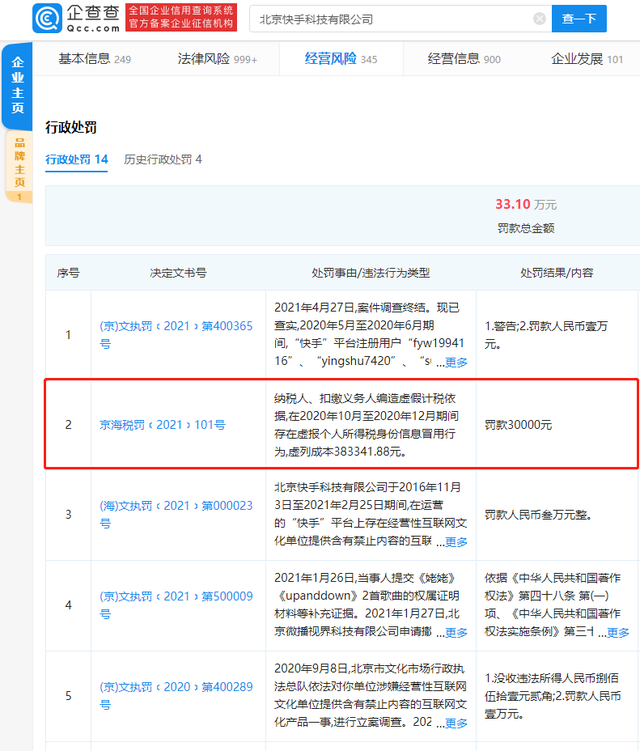The height and width of the screenshot is (751, 640).
Task: Open document (京)文执罚〔2021〕第500009号
Action: pos(176,605)
